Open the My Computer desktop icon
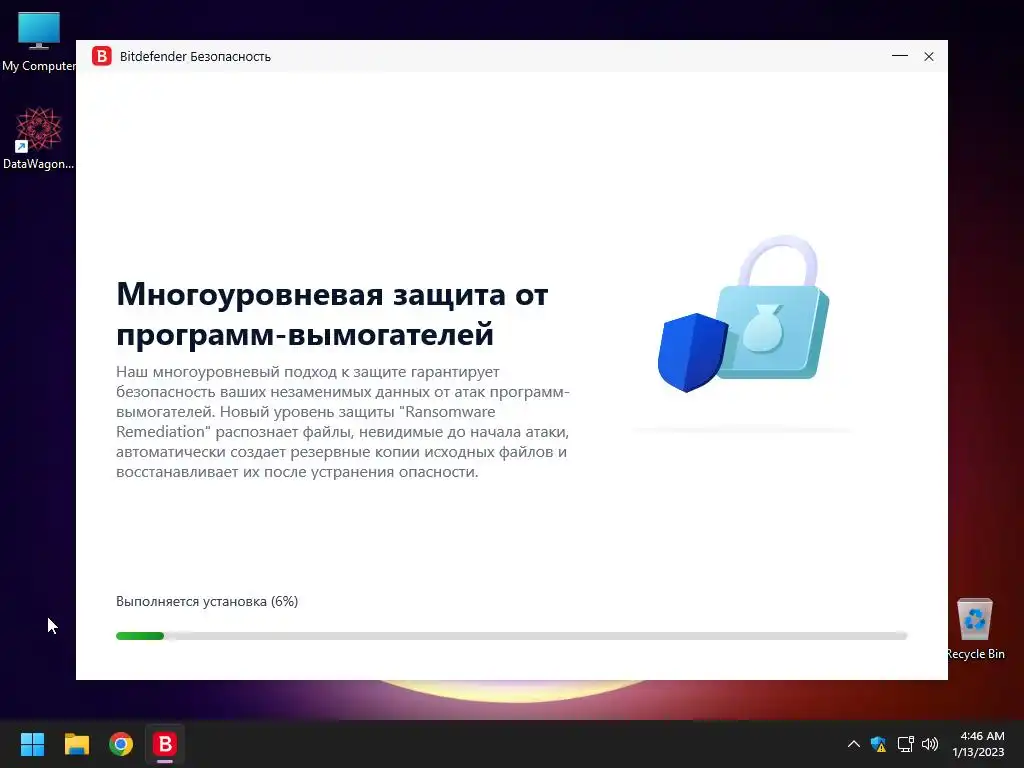The image size is (1024, 768). [39, 41]
